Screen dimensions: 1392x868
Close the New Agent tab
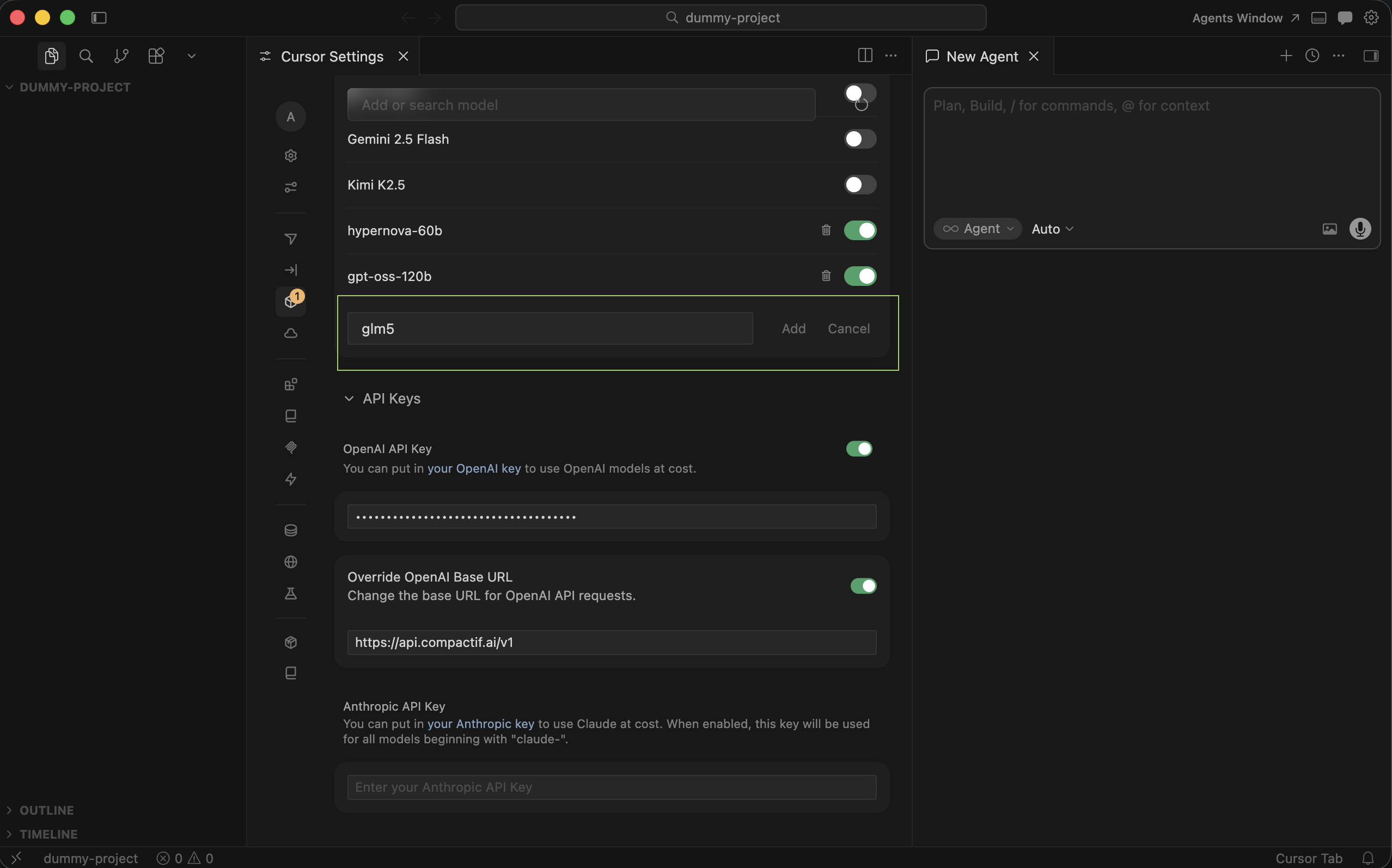[x=1034, y=56]
